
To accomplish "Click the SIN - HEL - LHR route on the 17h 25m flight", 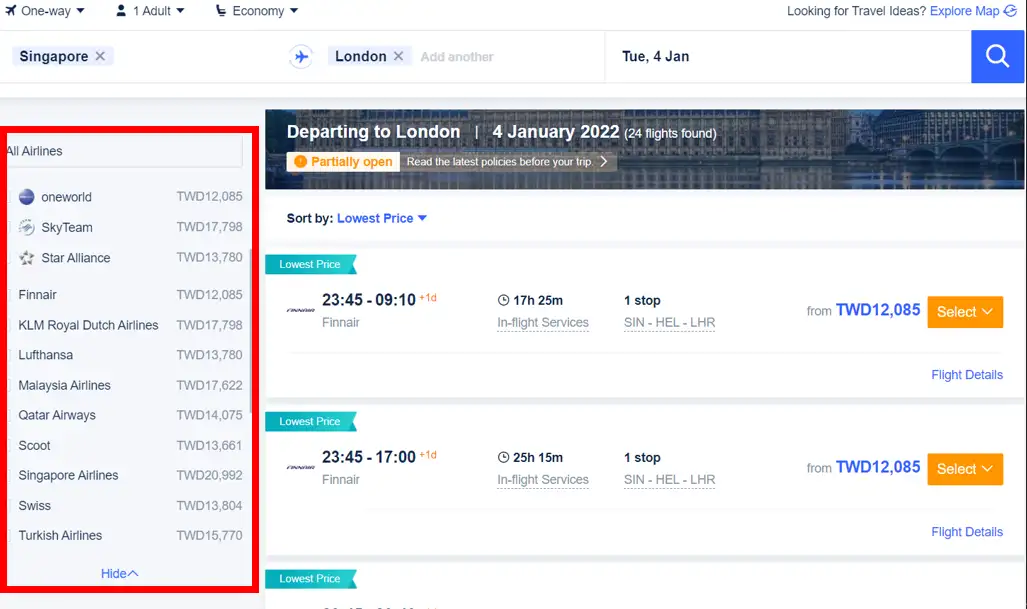I will (x=669, y=322).
